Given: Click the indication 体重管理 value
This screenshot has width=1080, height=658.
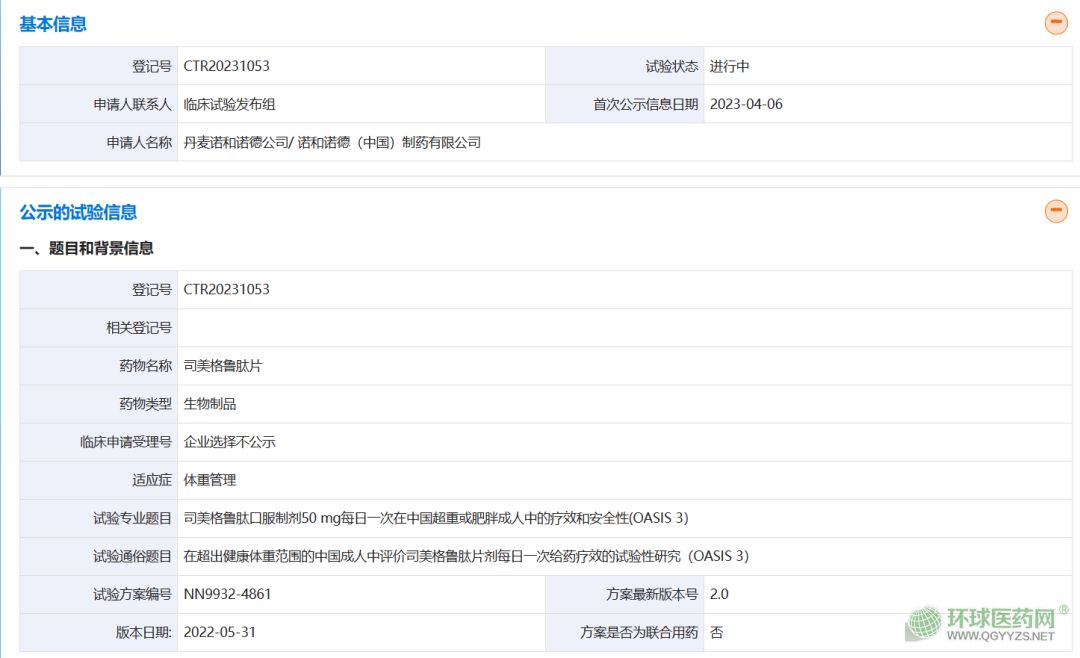Looking at the screenshot, I should (210, 480).
